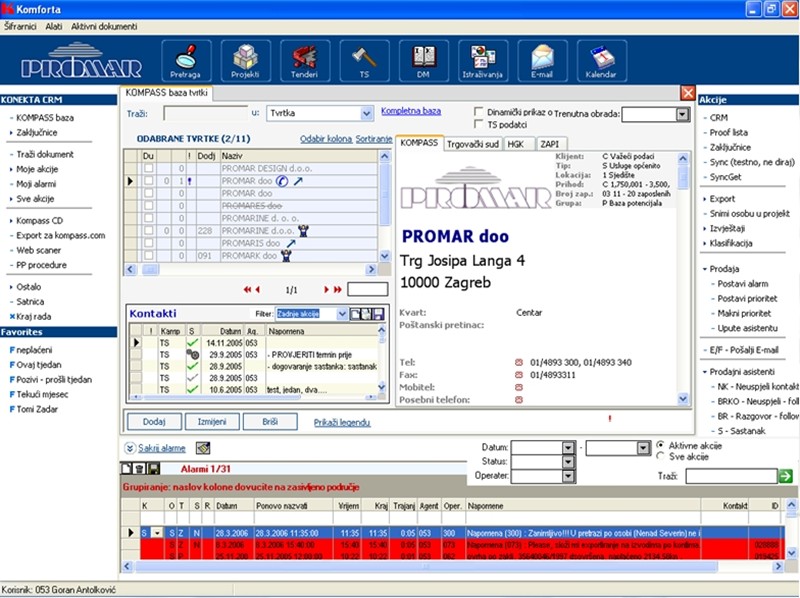
Task: Click the Dodaj button
Action: click(x=154, y=421)
